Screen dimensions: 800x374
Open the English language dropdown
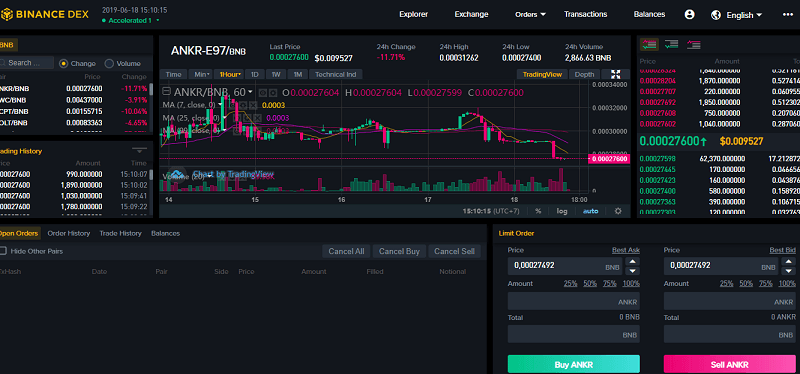[x=744, y=15]
